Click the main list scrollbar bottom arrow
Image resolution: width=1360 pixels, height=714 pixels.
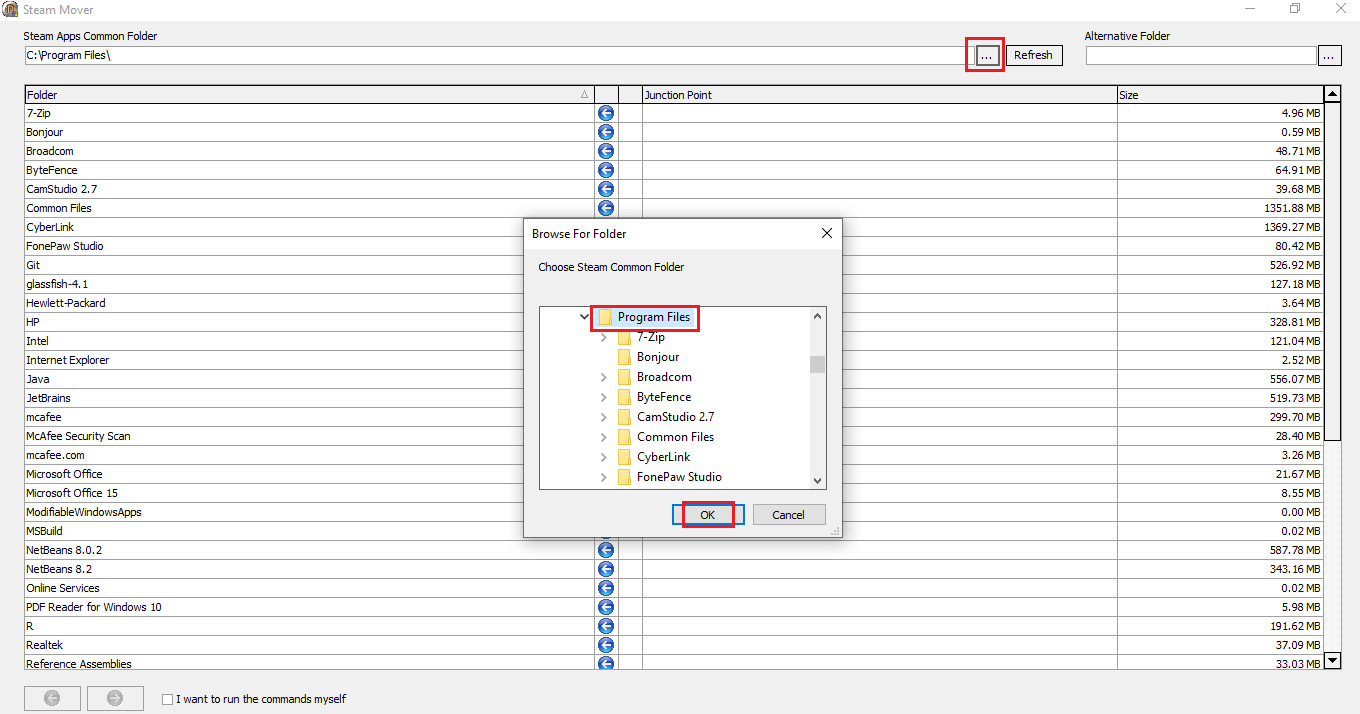point(1332,661)
